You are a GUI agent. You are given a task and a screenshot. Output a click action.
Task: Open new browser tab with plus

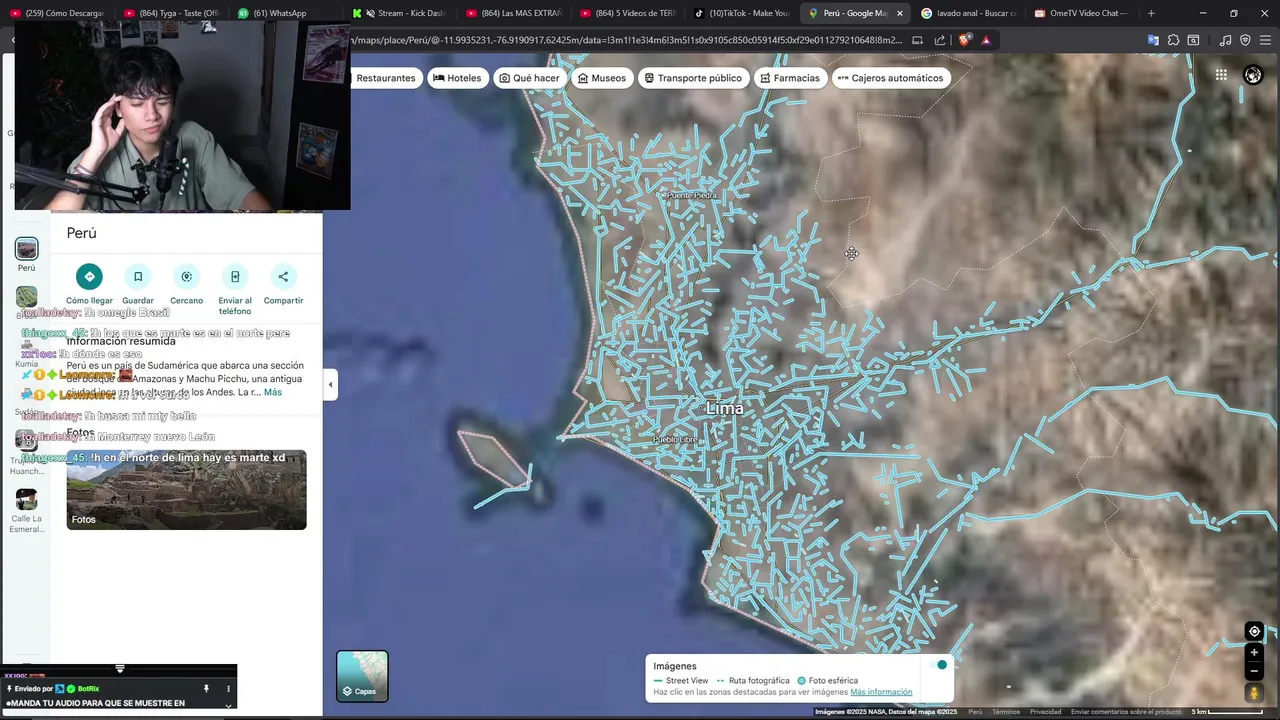coord(1151,13)
